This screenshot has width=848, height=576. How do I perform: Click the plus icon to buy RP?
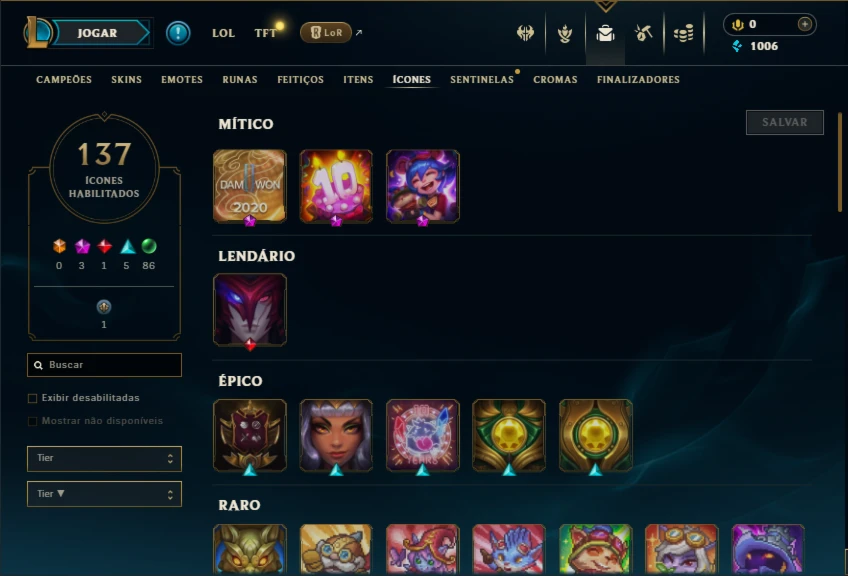tap(804, 24)
